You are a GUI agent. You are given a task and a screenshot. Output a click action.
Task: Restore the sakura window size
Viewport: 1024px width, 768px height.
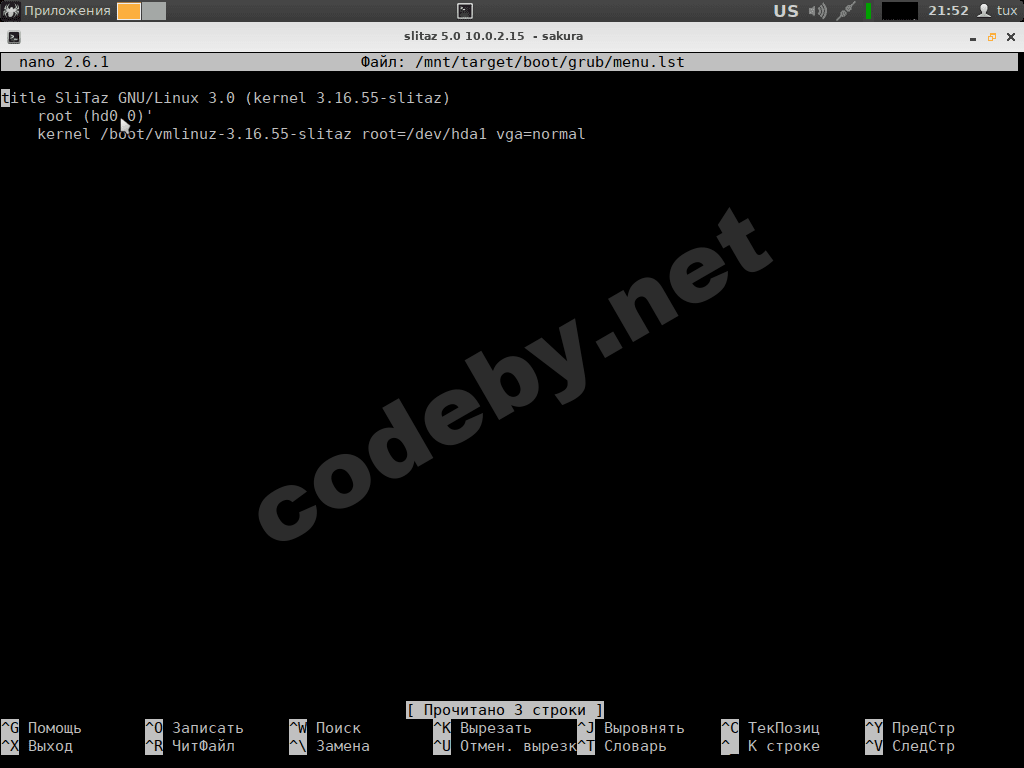click(x=992, y=37)
